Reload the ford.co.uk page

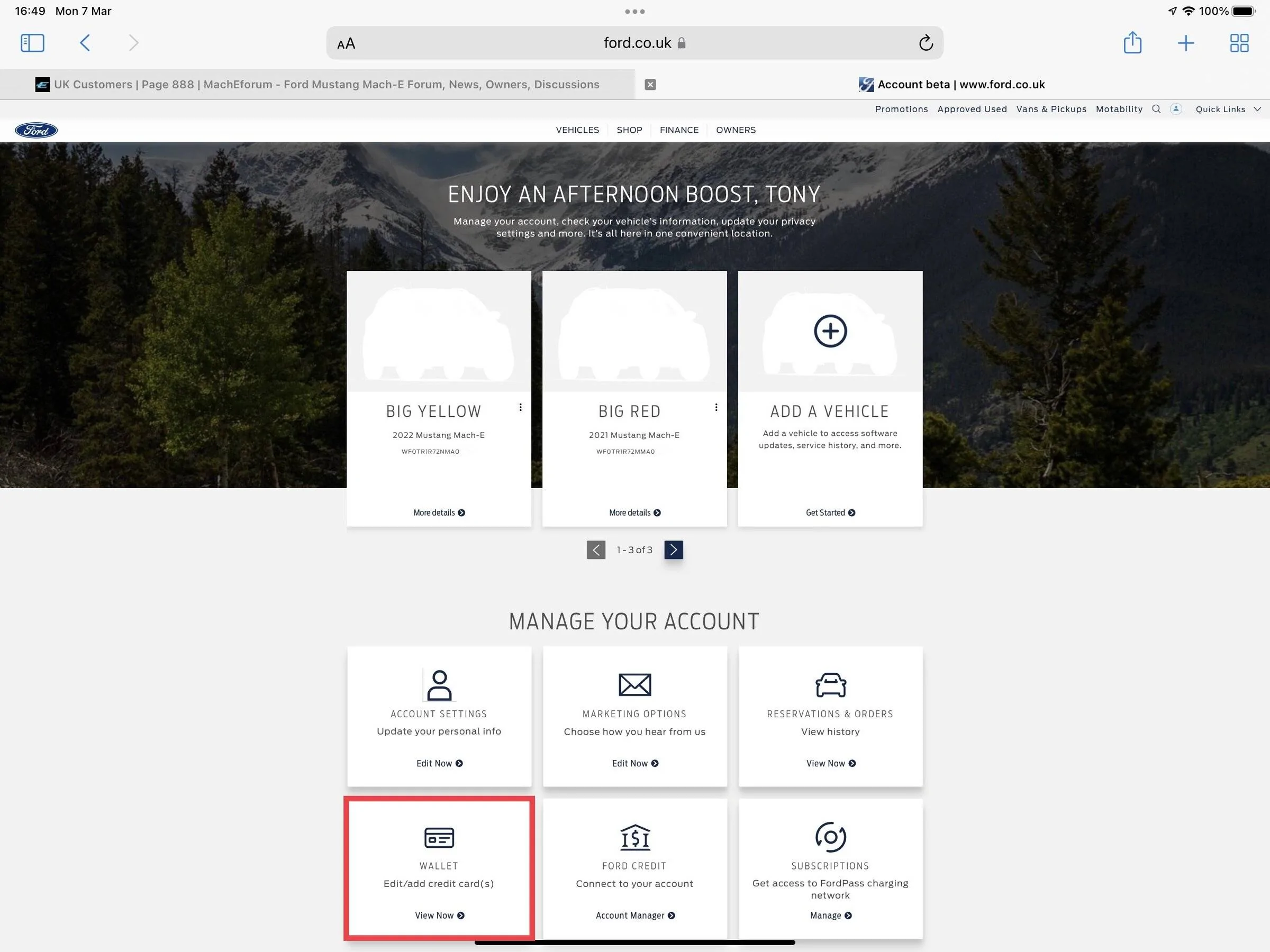point(926,43)
